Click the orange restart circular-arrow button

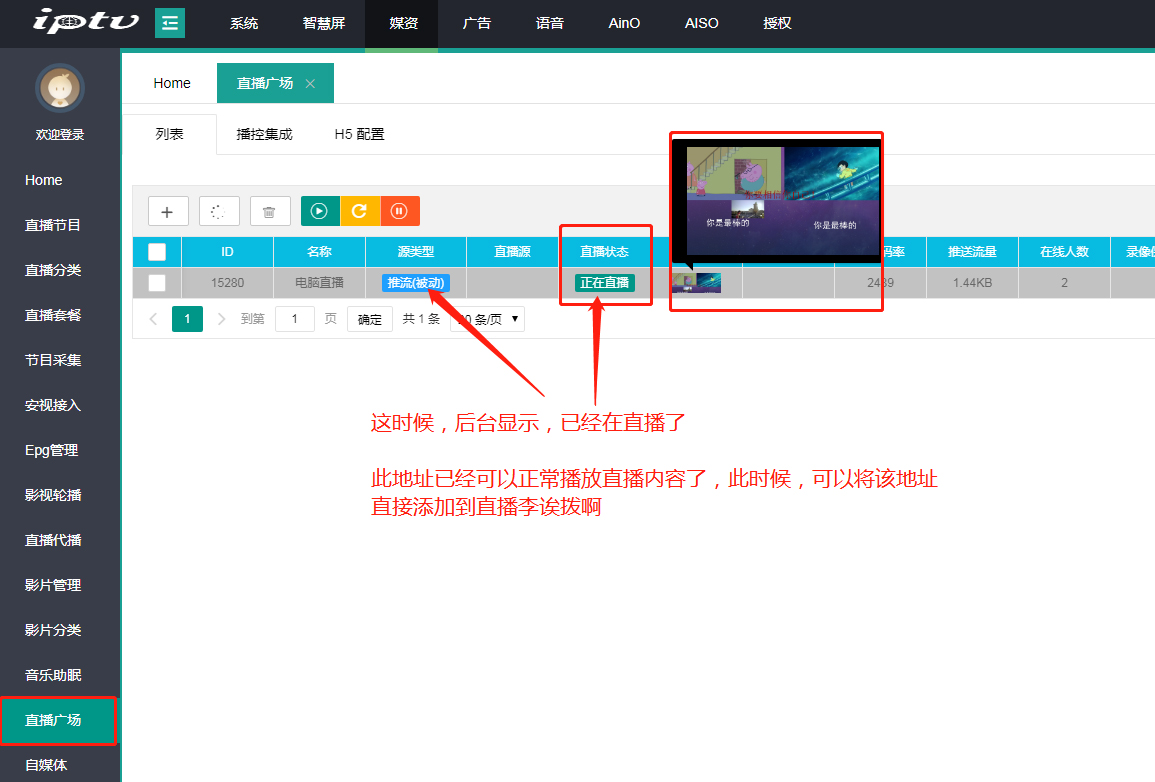click(360, 211)
